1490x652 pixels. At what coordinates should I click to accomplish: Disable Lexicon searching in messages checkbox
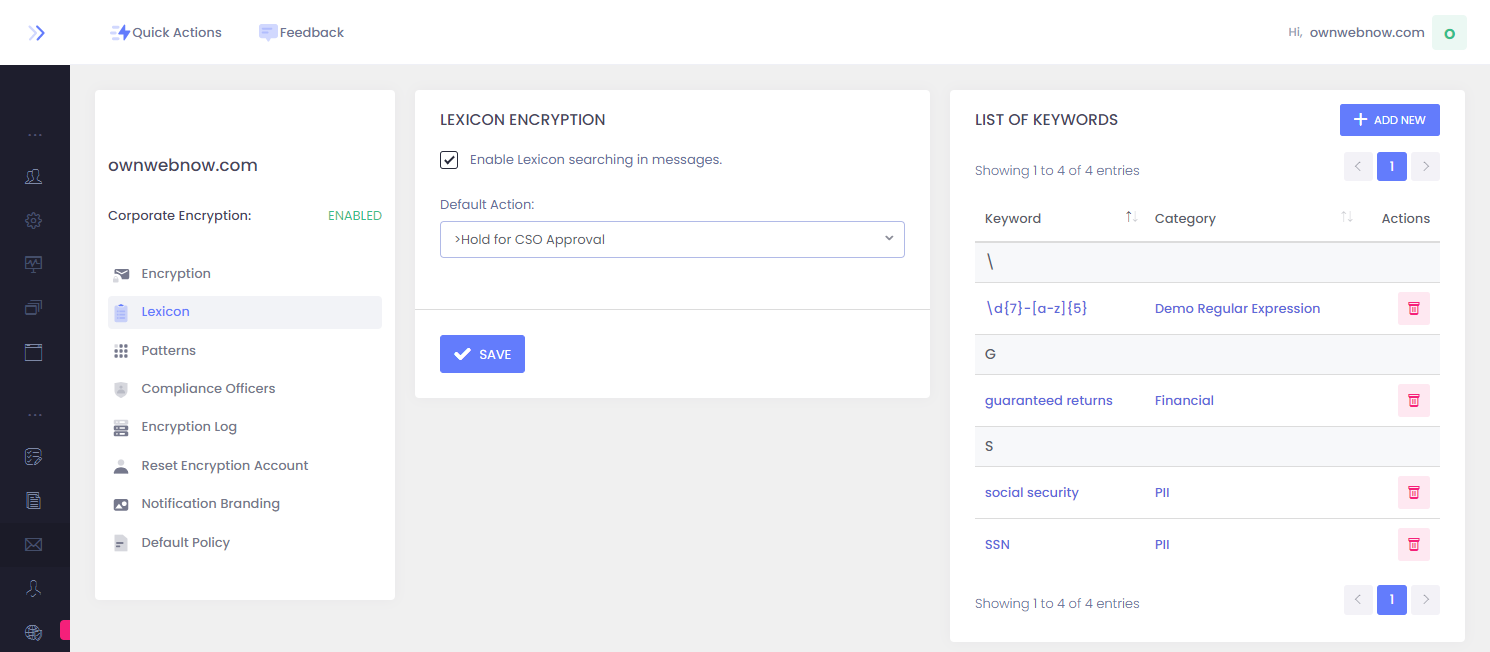pyautogui.click(x=450, y=160)
